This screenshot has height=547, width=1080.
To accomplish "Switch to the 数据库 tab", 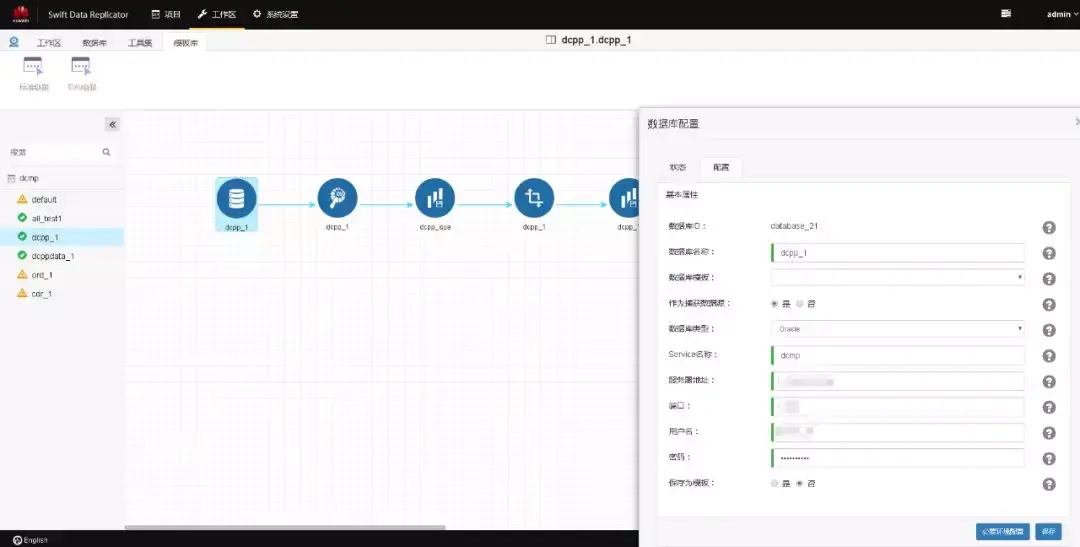I will click(x=94, y=43).
